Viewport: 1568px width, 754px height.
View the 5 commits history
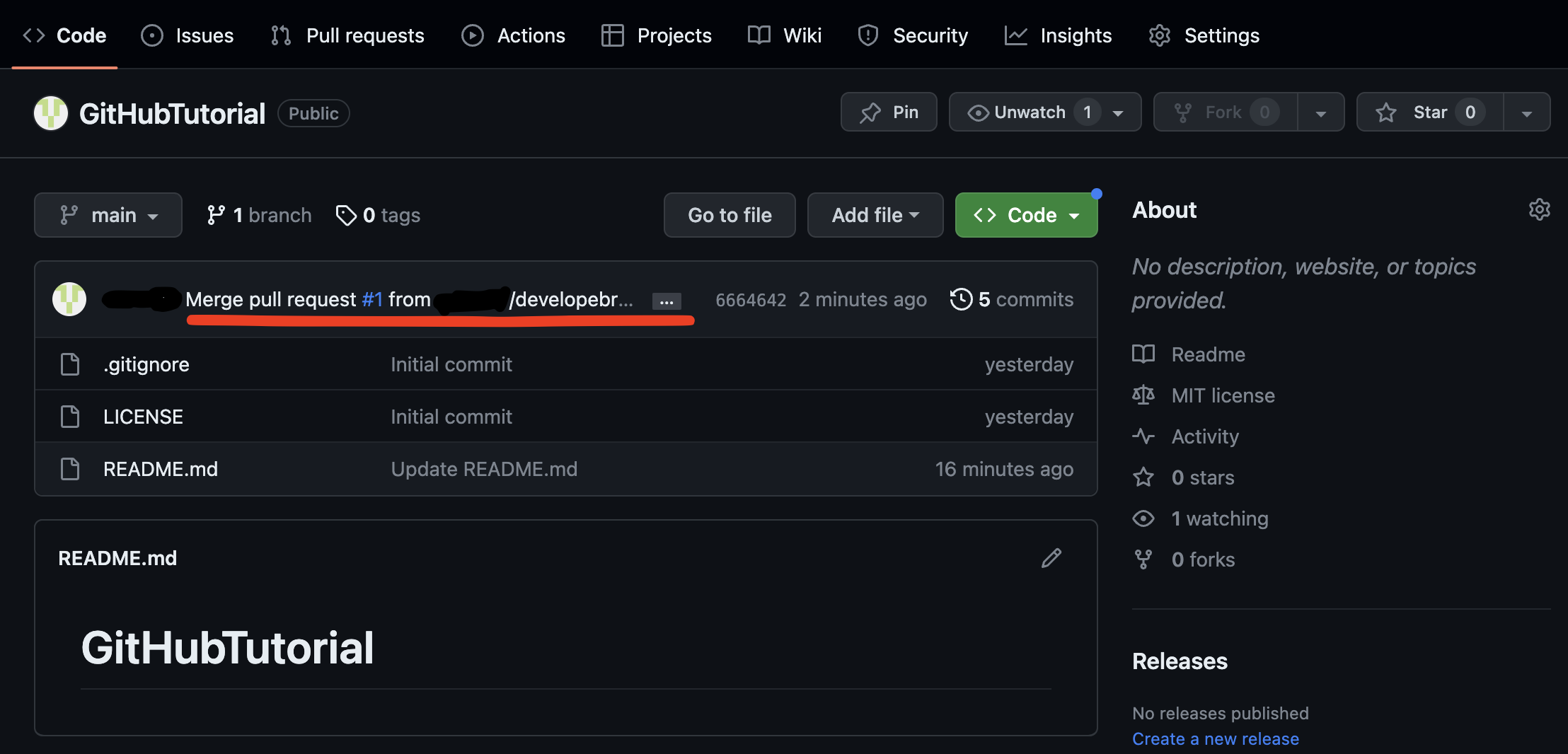[x=1011, y=299]
